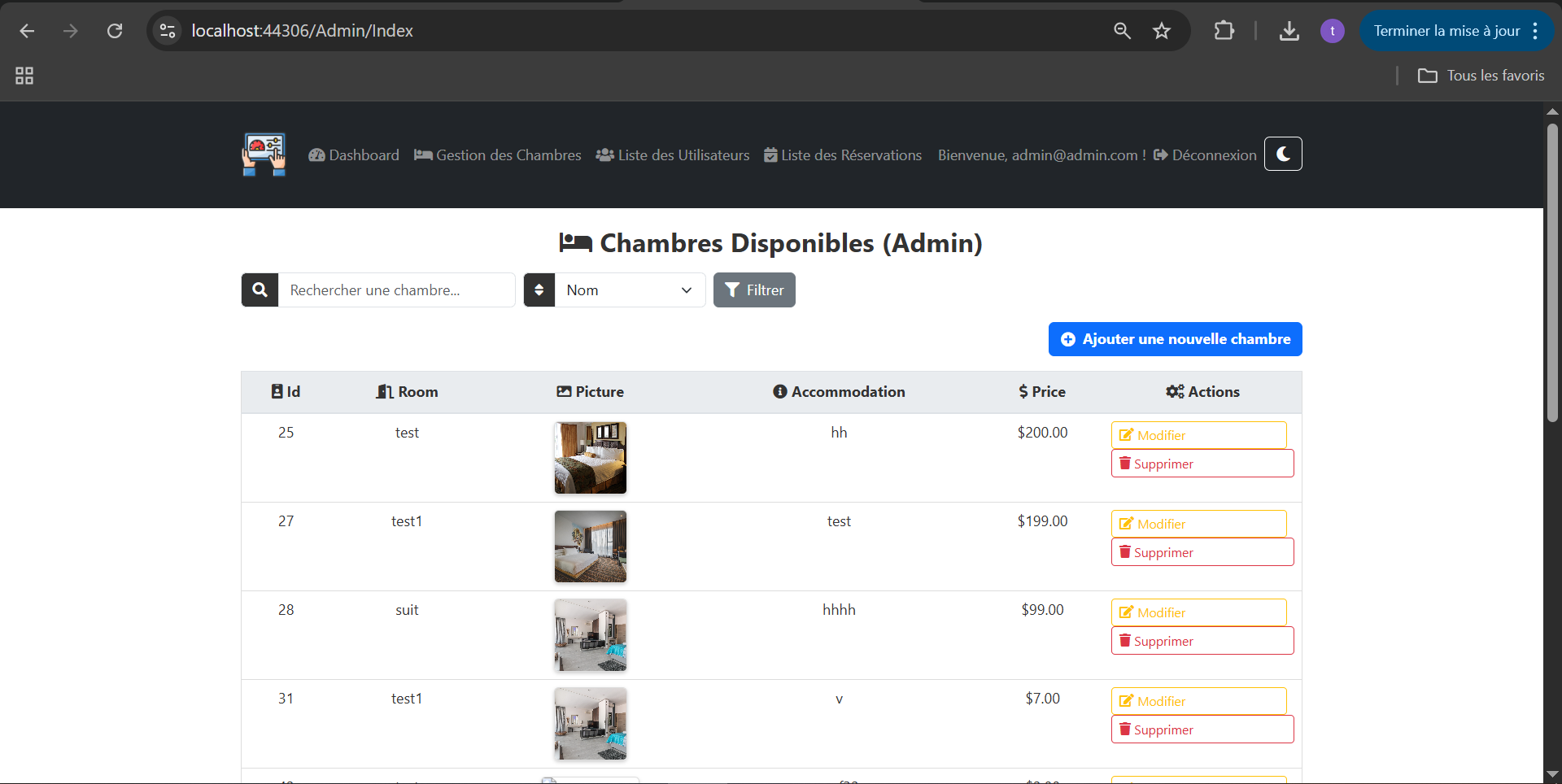Click the Room column header
This screenshot has height=784, width=1562.
[407, 392]
